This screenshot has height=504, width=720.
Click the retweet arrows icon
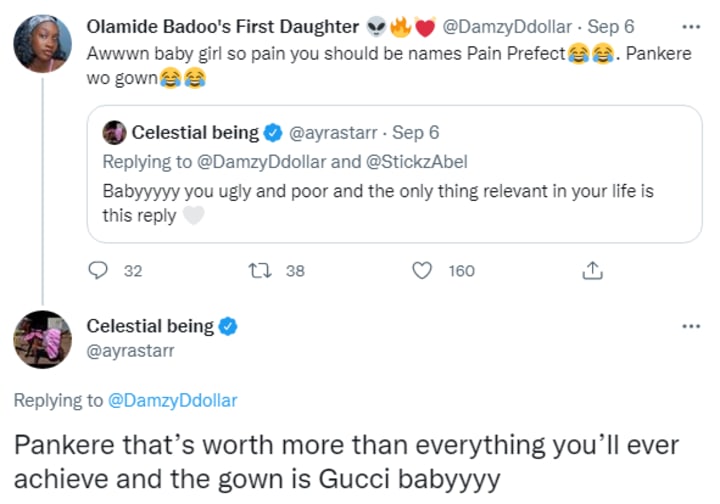click(x=258, y=270)
